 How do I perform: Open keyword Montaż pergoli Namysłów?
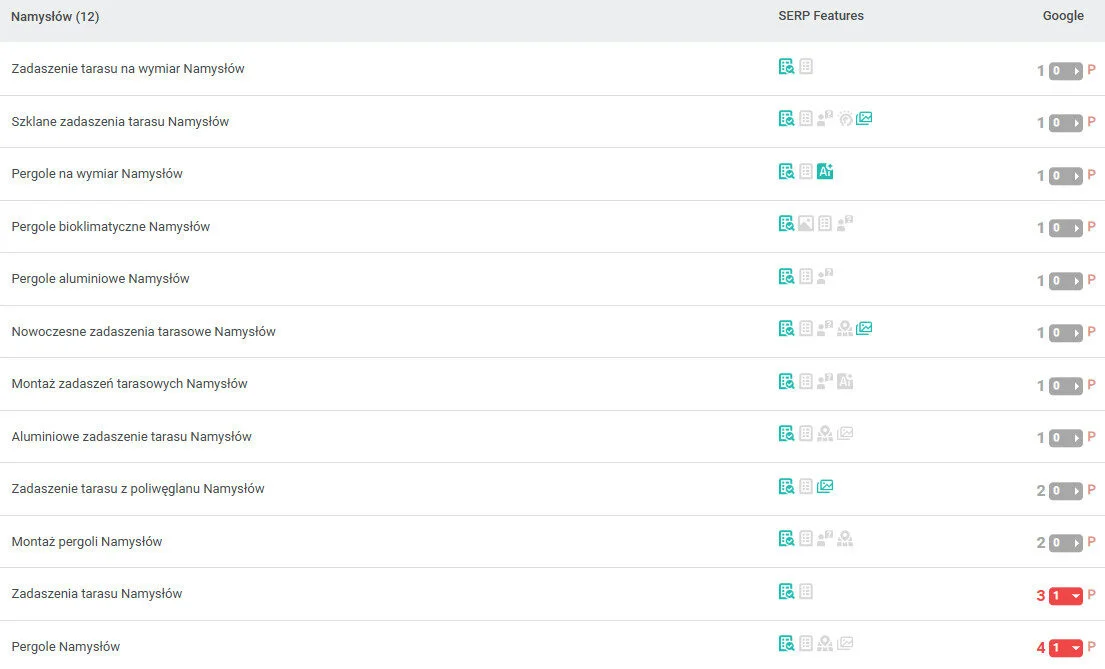(87, 542)
